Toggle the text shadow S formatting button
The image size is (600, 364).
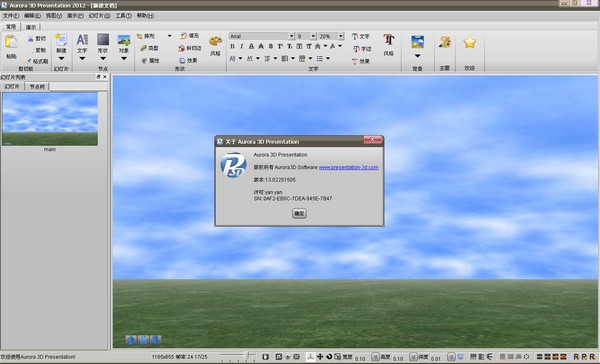[271, 46]
